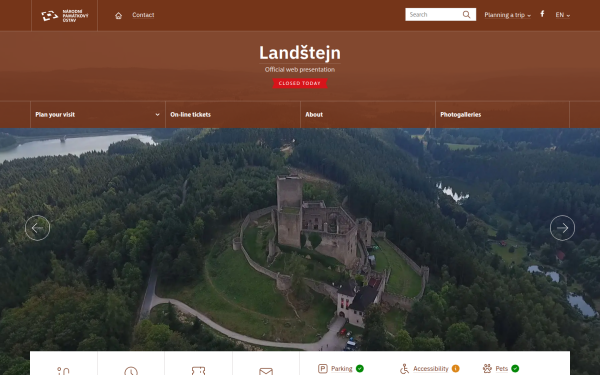Screen dimensions: 600x375
Task: Open Photogalleries
Action: click(x=502, y=114)
